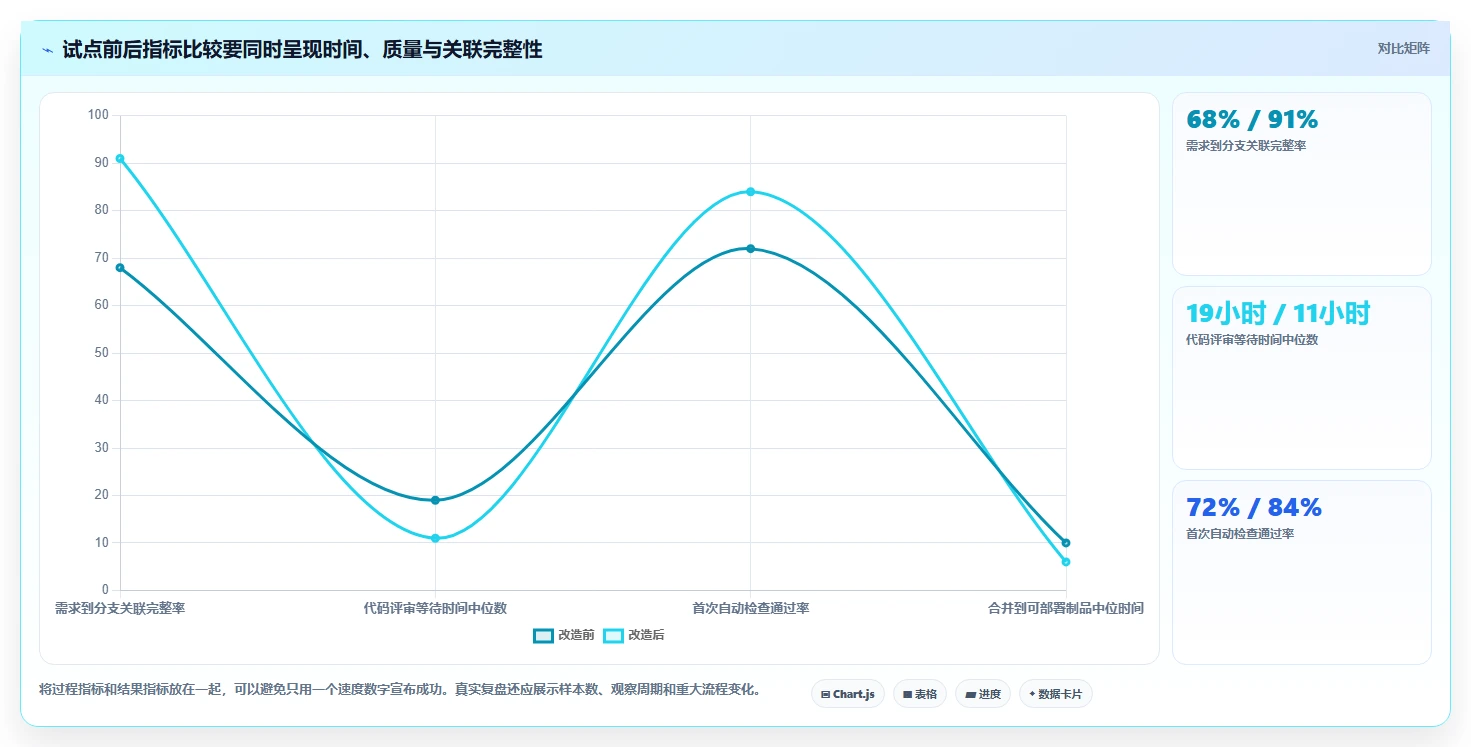Click the x-axis label 首次自动检查通过率
The width and height of the screenshot is (1471, 747).
(x=750, y=608)
